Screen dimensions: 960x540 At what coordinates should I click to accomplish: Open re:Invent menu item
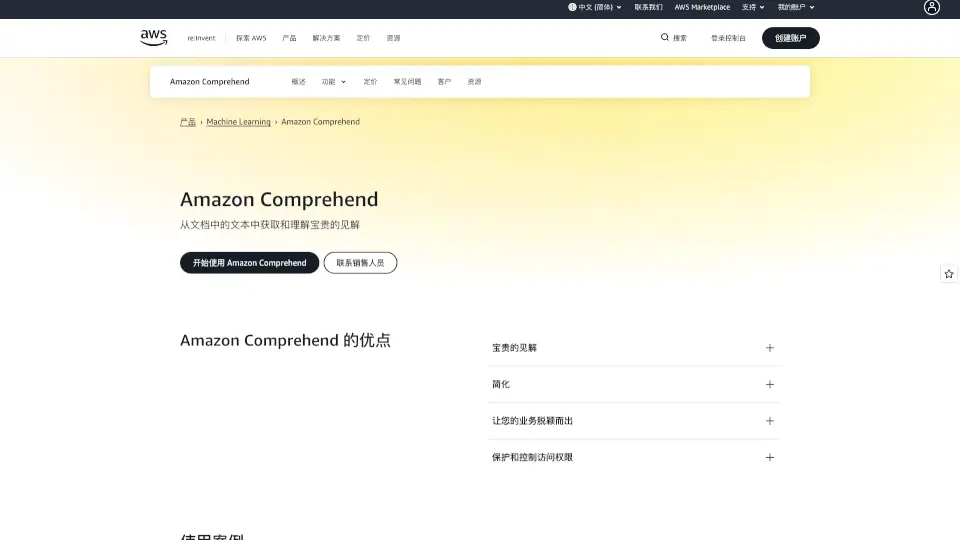point(201,38)
